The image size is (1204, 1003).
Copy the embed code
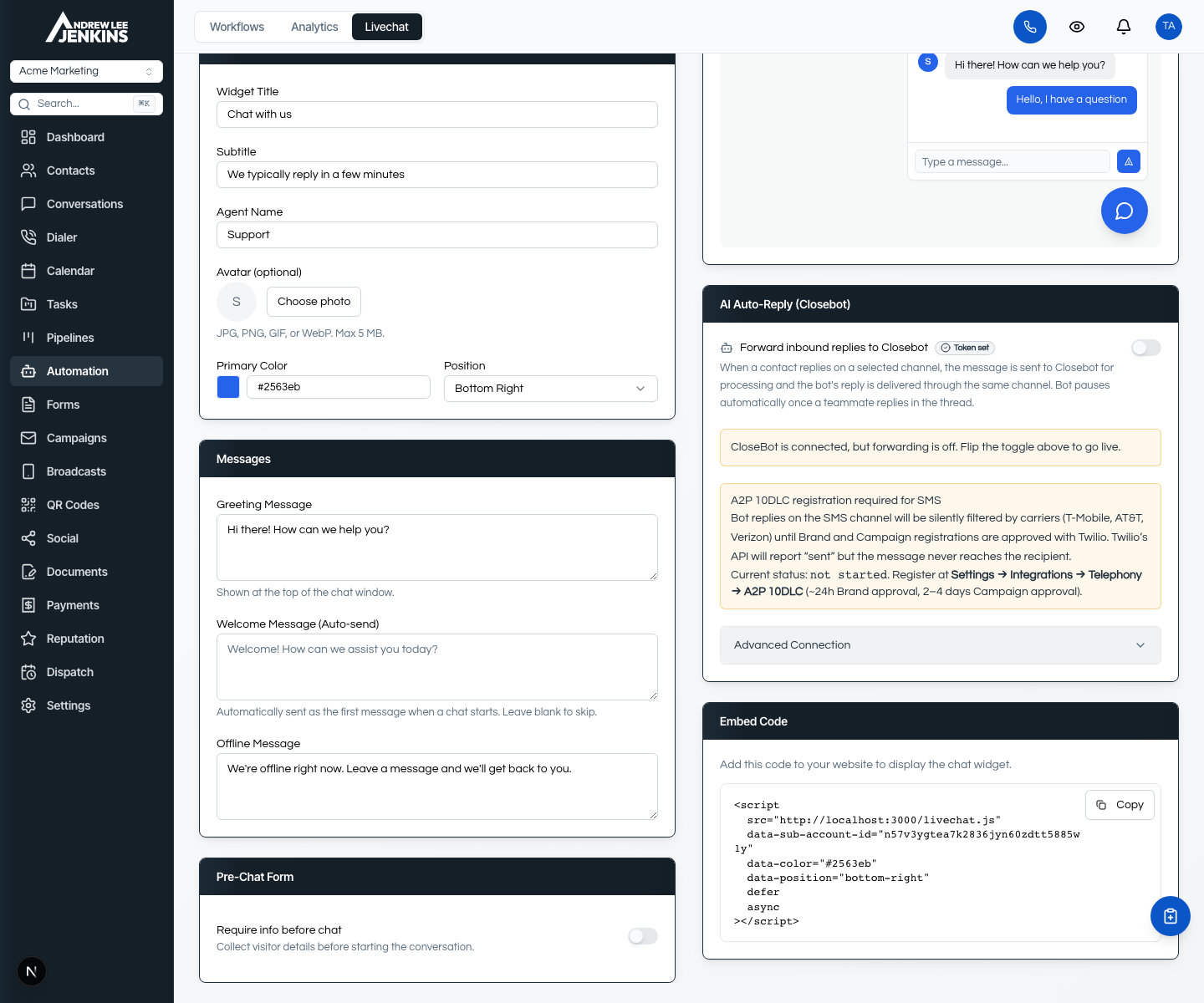[1120, 805]
